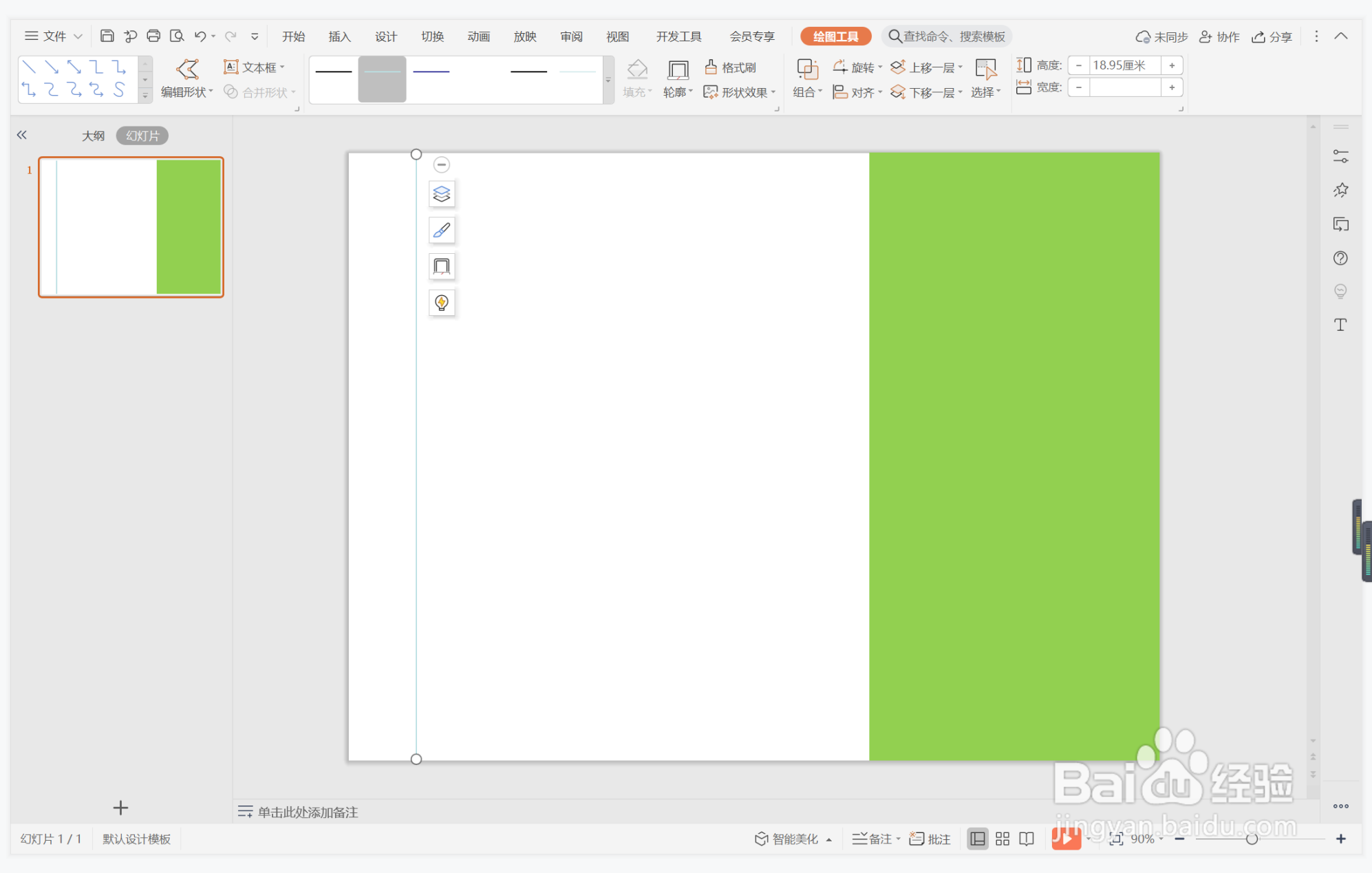Start slideshow with orange play button
This screenshot has height=873, width=1372.
(1065, 839)
